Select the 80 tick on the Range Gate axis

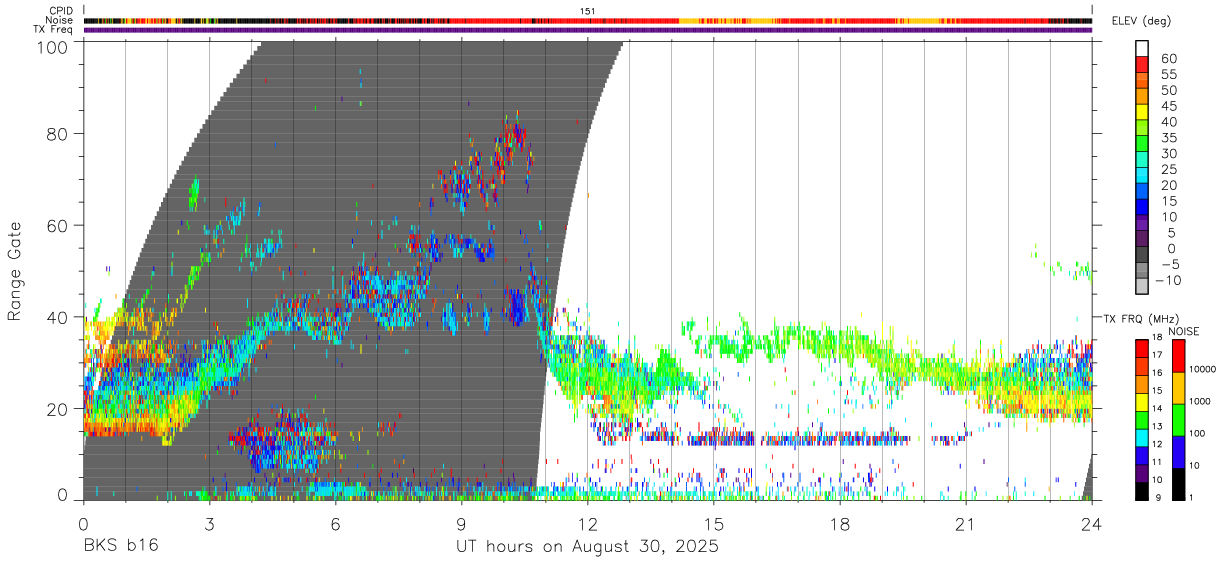59,133
